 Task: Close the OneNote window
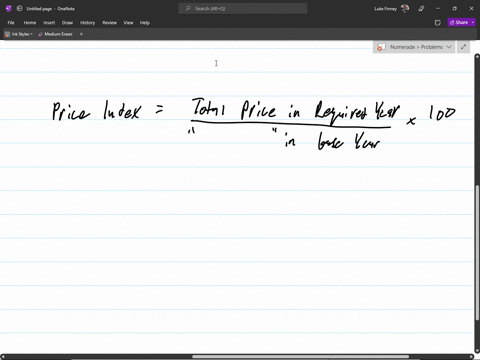pyautogui.click(x=471, y=9)
